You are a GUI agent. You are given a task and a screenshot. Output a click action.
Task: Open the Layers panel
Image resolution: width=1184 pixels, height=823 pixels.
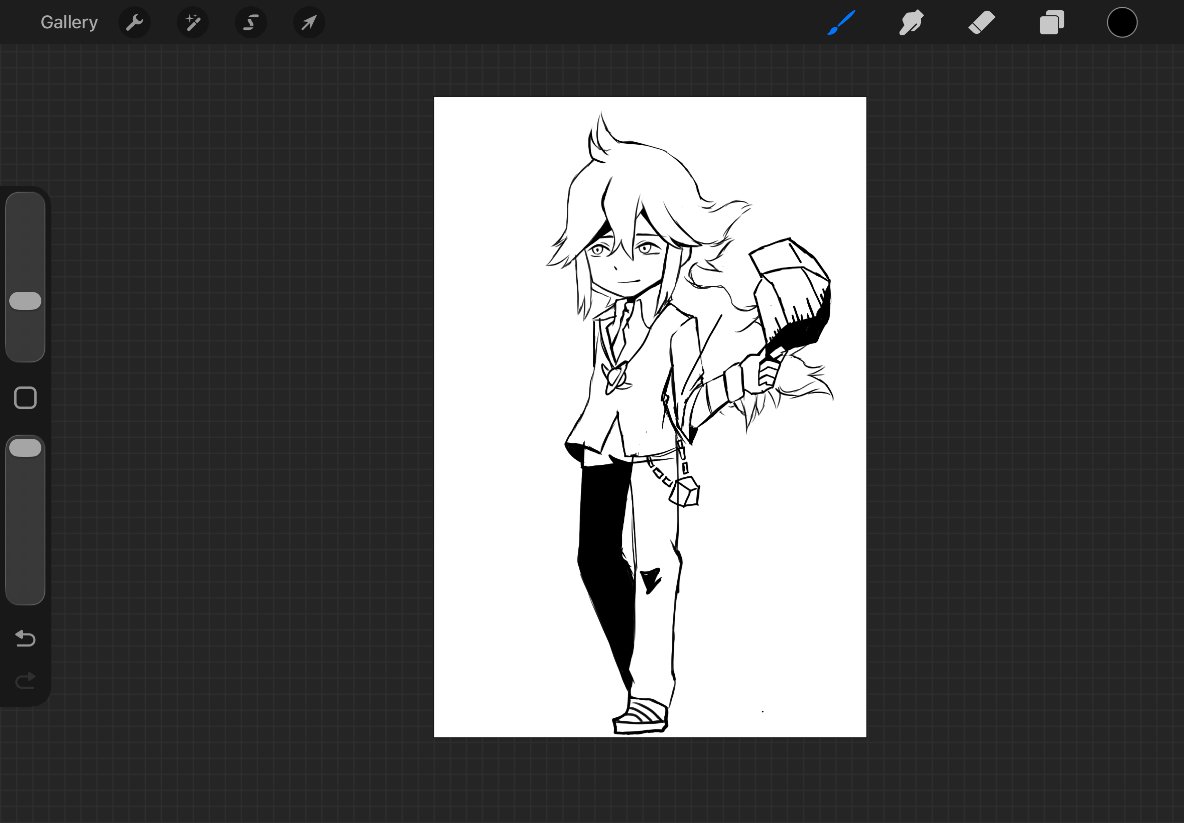[1052, 23]
